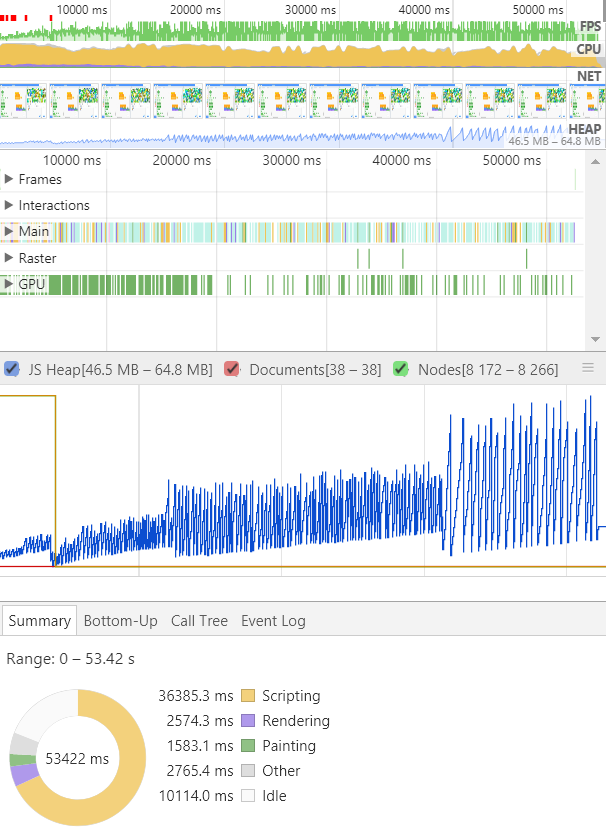Expand the Frames track
Viewport: 606px width, 833px height.
[8, 180]
